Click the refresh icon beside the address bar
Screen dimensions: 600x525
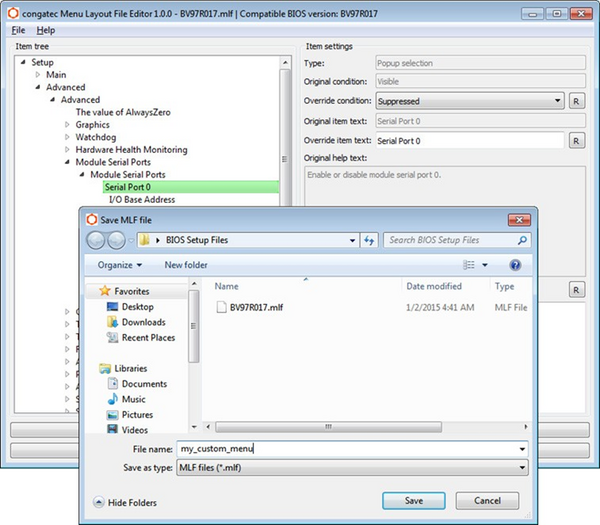click(369, 240)
